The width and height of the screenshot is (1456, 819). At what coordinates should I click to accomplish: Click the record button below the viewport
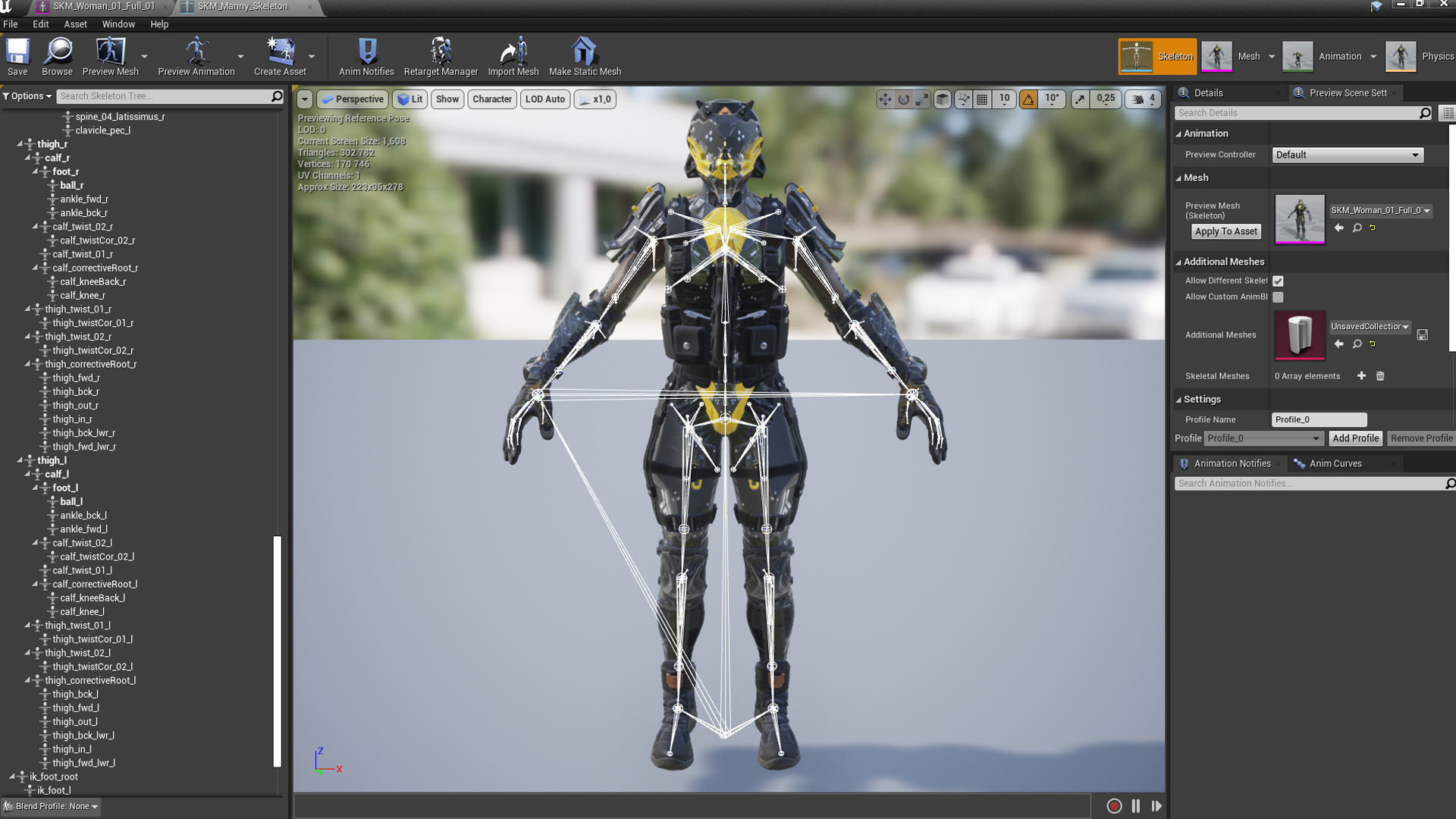click(x=1114, y=806)
